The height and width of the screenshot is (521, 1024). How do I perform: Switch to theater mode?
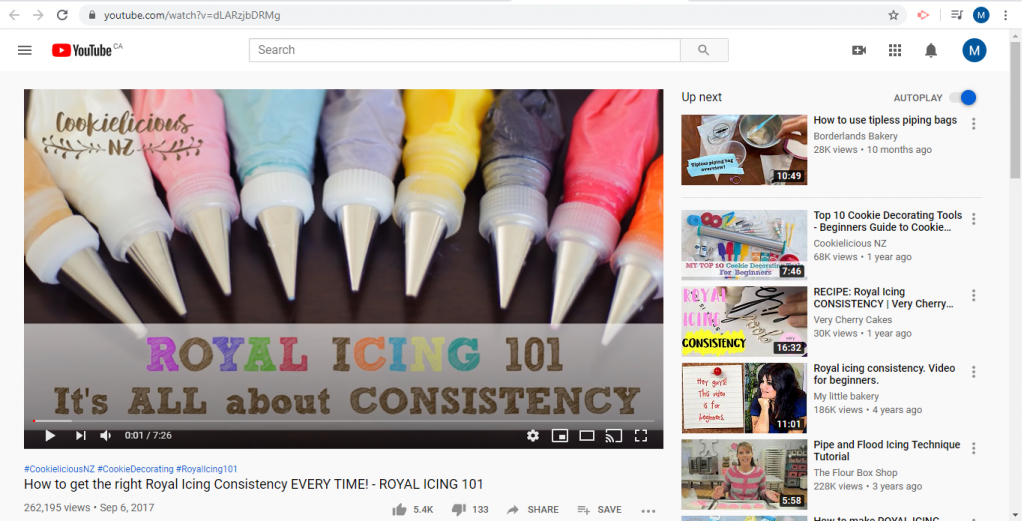(587, 435)
